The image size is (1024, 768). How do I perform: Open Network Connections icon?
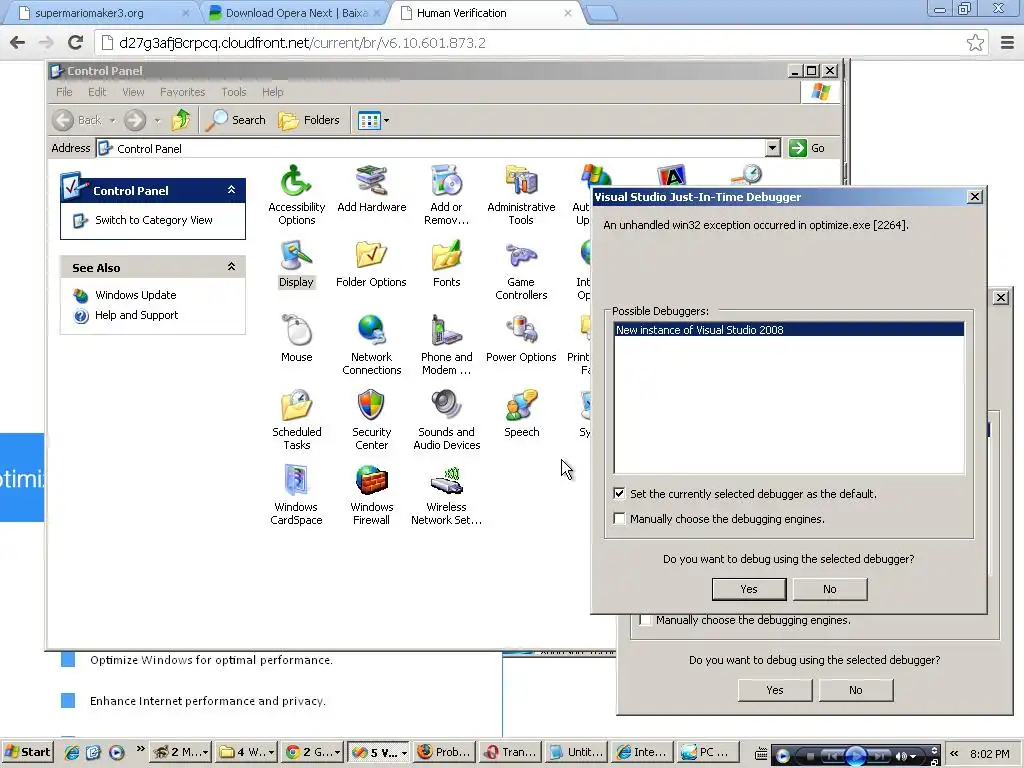coord(372,345)
